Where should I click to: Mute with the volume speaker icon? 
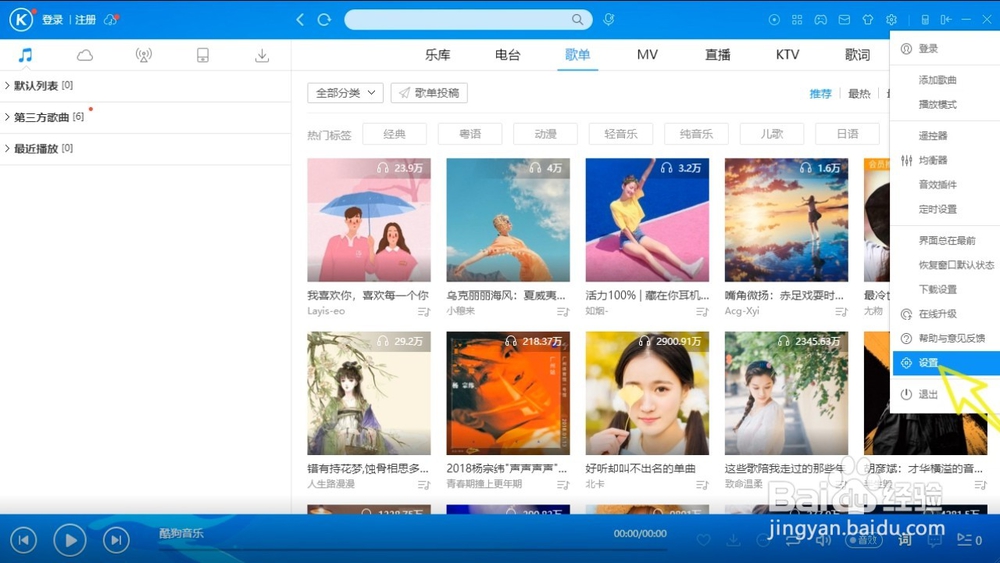pos(824,540)
